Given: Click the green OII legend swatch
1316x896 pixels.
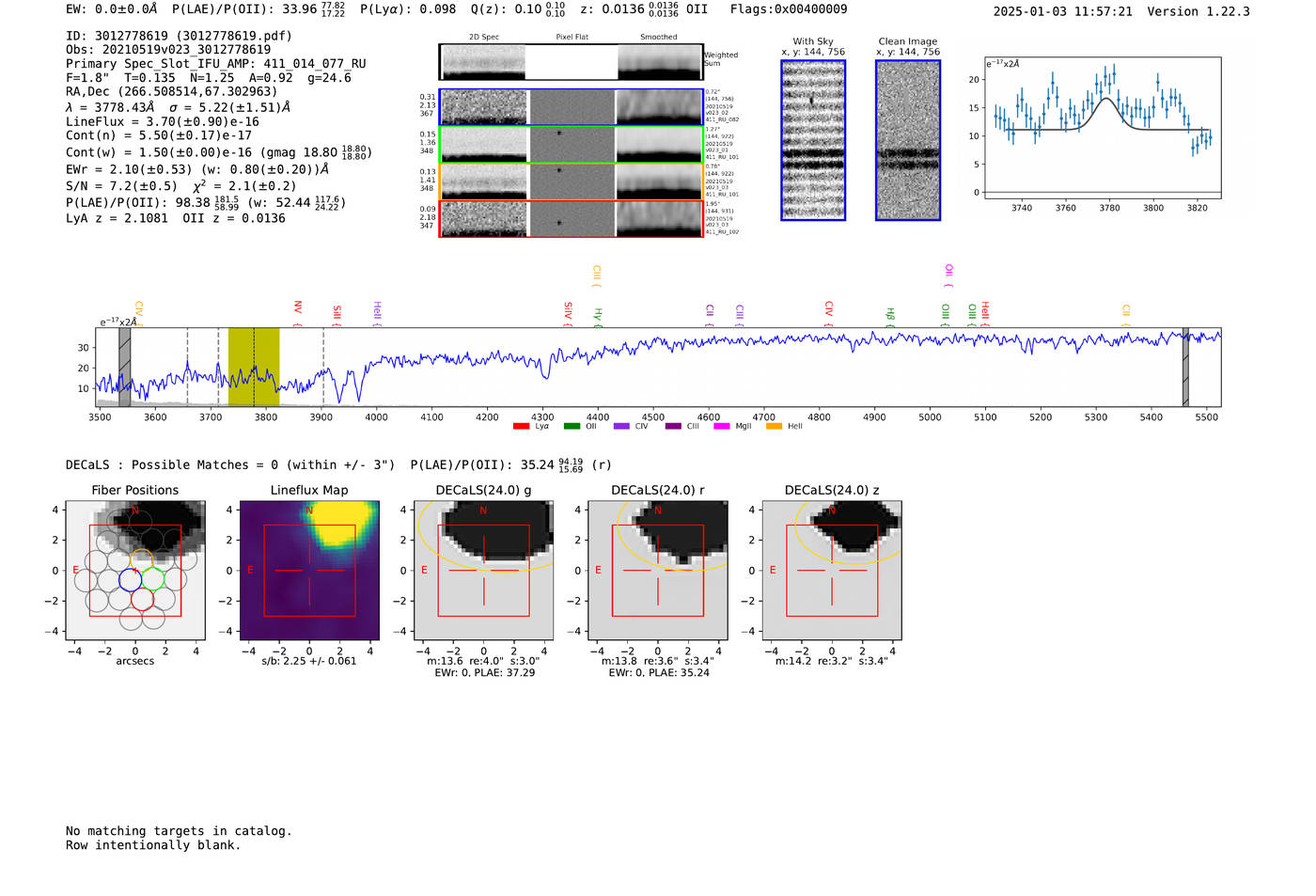Looking at the screenshot, I should coord(572,426).
